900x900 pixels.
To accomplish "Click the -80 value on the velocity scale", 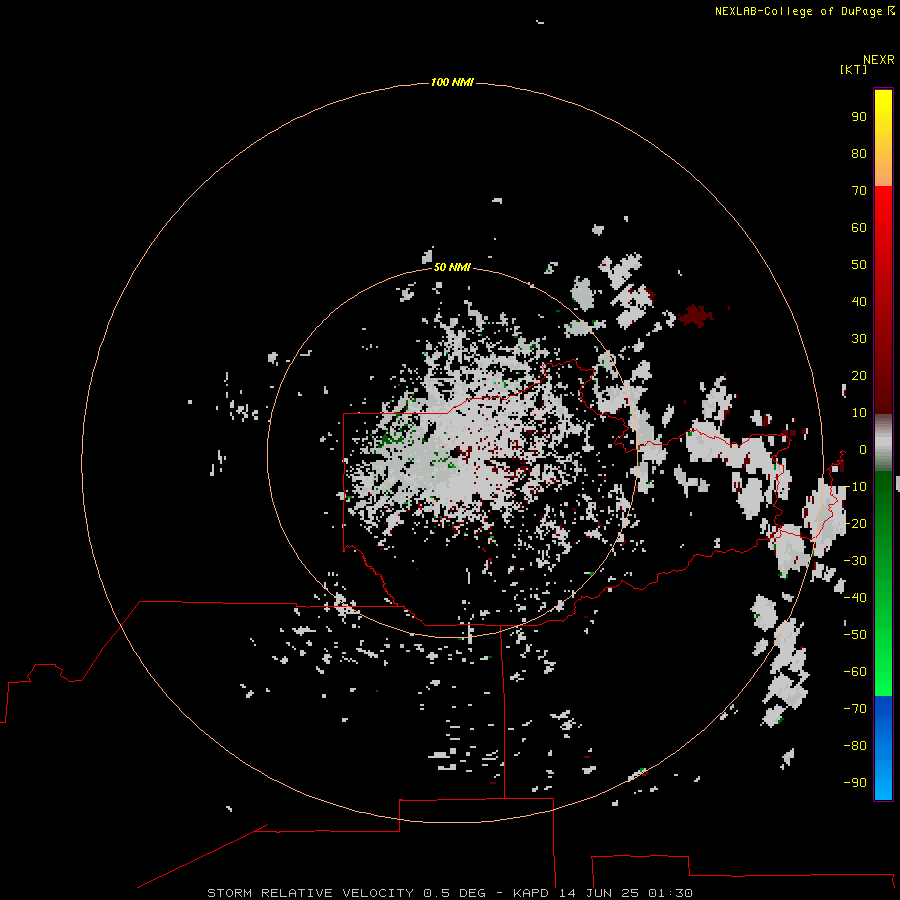I will click(855, 746).
